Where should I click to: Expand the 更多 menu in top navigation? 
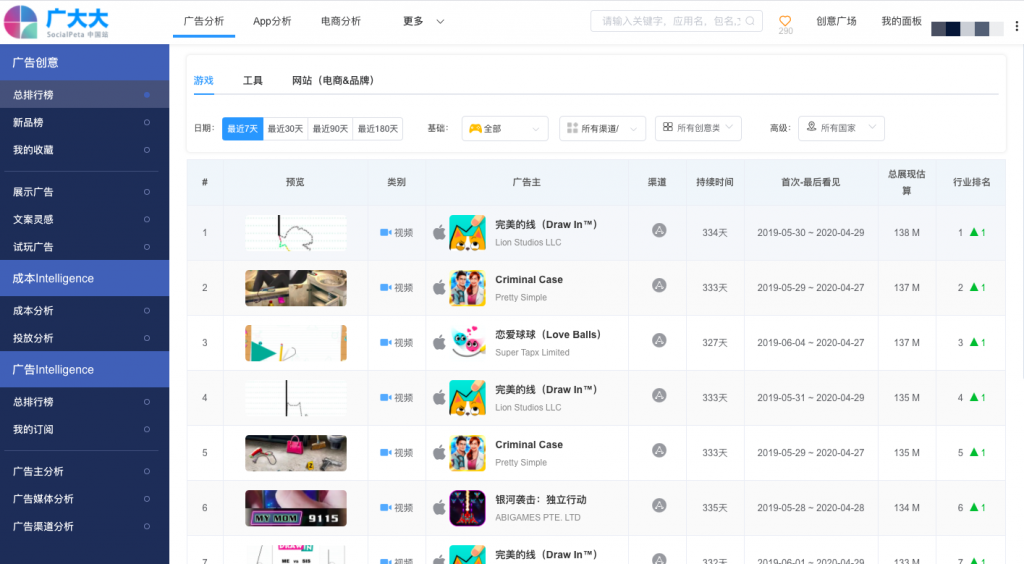point(423,22)
